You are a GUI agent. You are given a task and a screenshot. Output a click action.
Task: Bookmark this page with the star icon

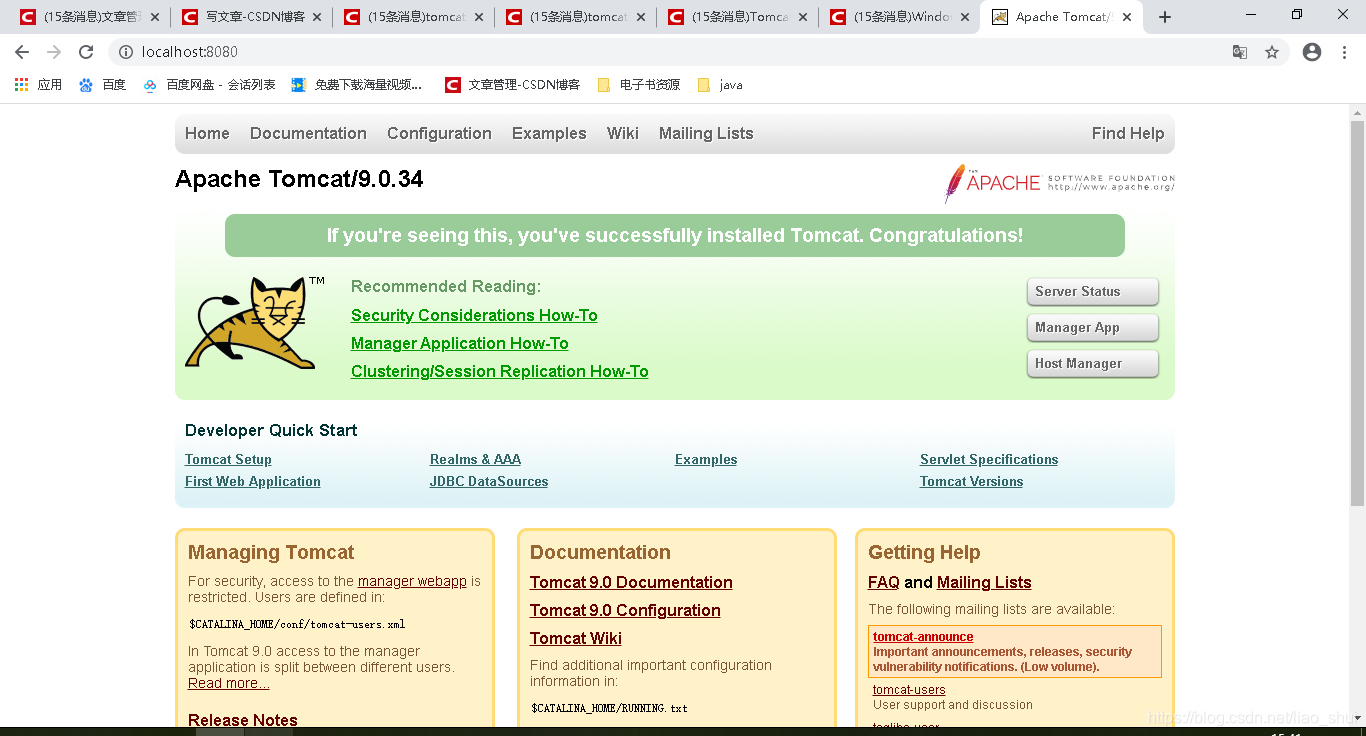point(1272,52)
